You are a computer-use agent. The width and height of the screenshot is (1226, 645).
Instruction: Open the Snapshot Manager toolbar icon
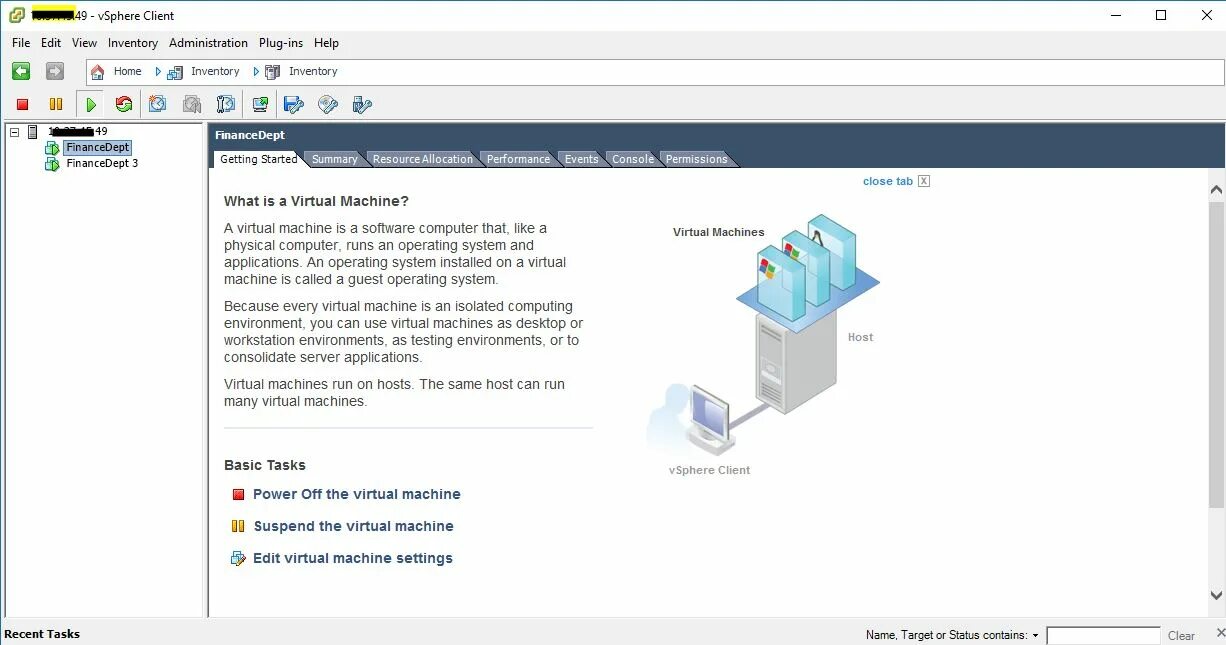coord(226,104)
